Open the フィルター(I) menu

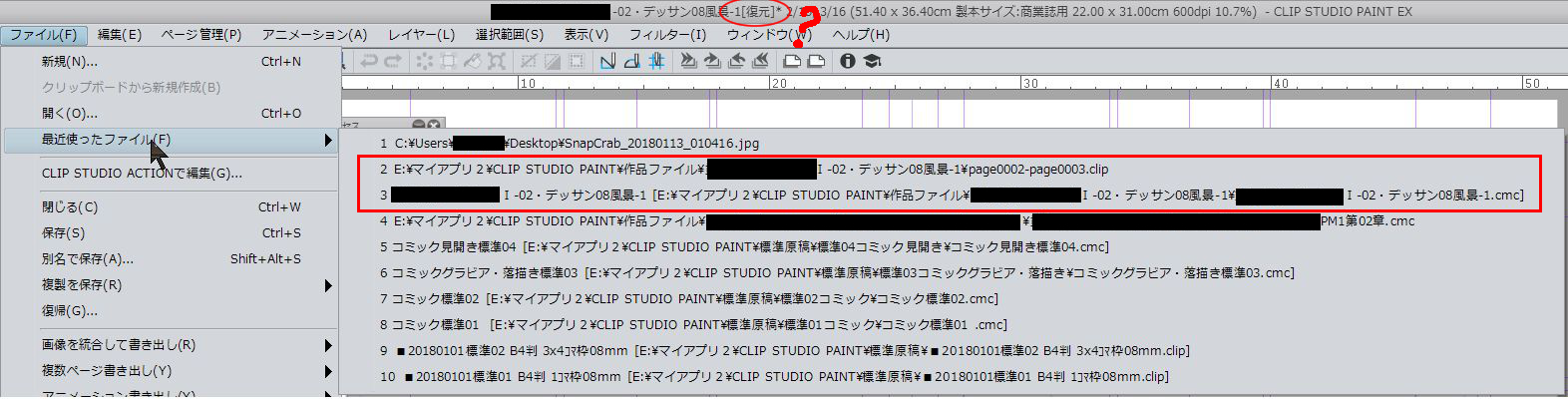(x=668, y=34)
